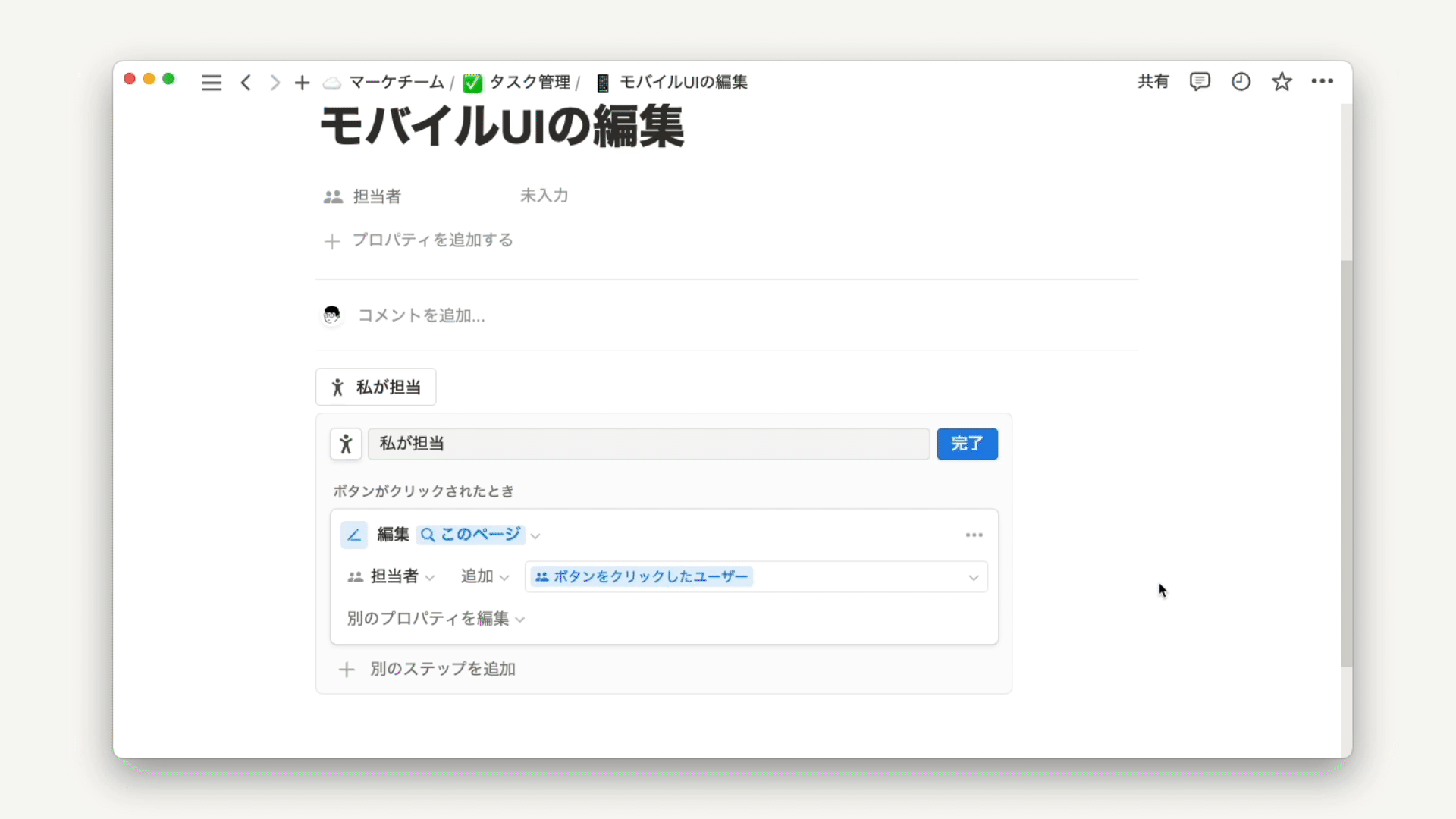The height and width of the screenshot is (819, 1456).
Task: Click the 完了 done button
Action: pyautogui.click(x=967, y=444)
